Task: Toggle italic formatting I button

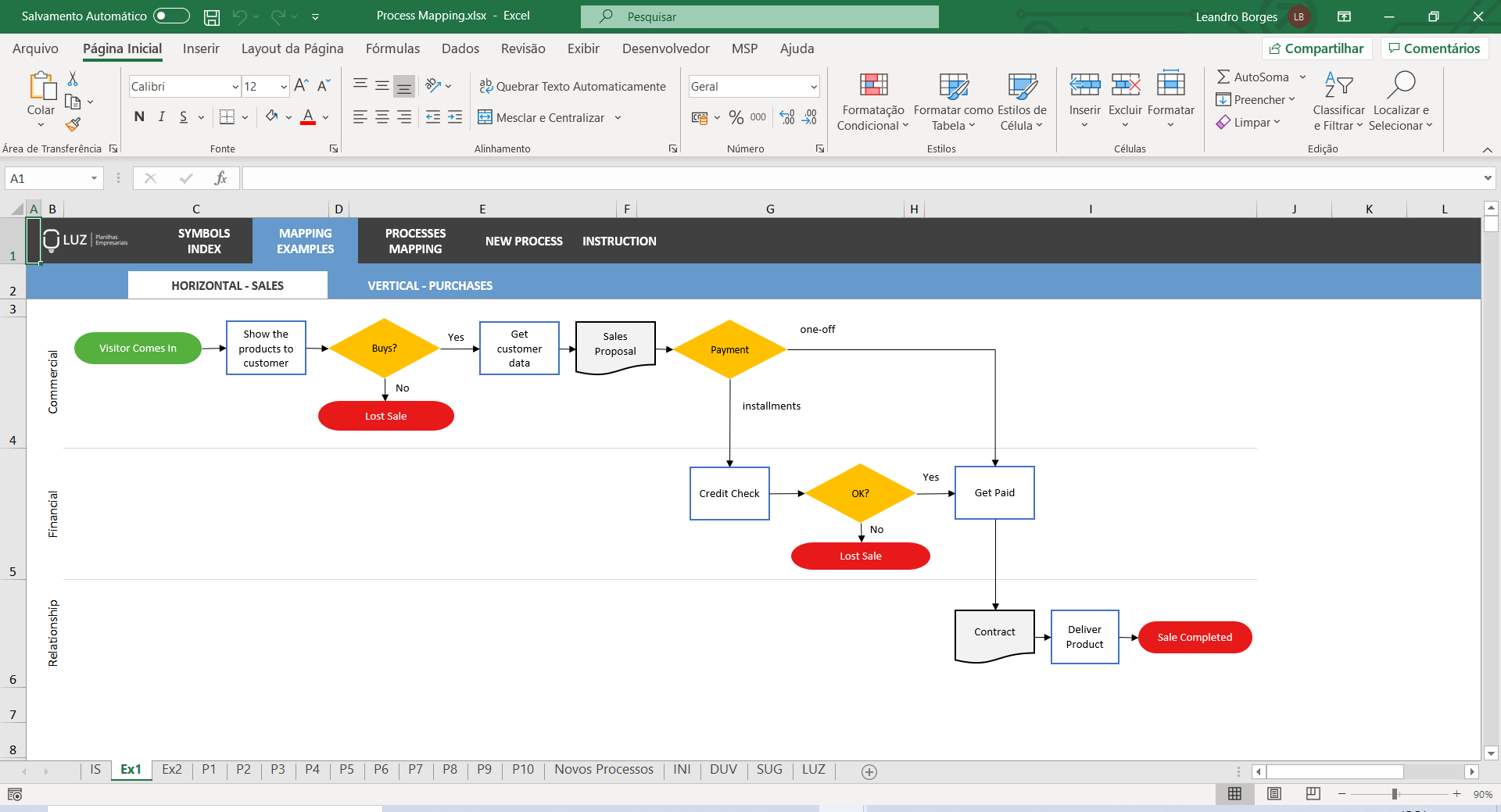Action: (161, 117)
